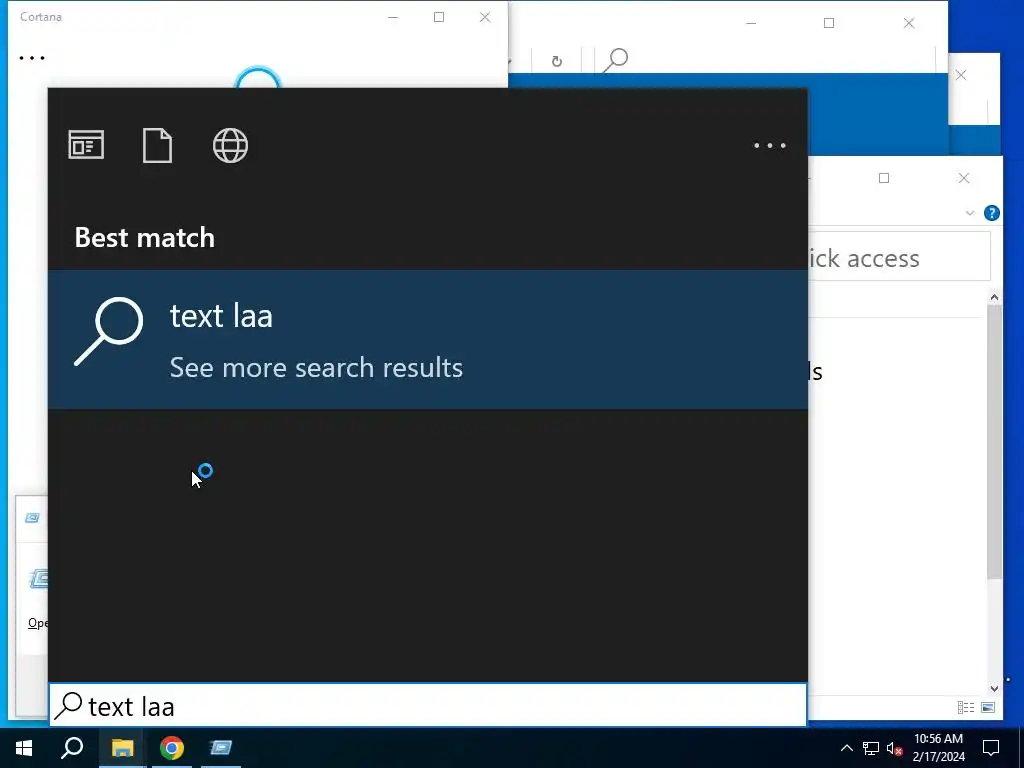The image size is (1024, 768).
Task: Select the 'text laa' best match result
Action: (428, 340)
